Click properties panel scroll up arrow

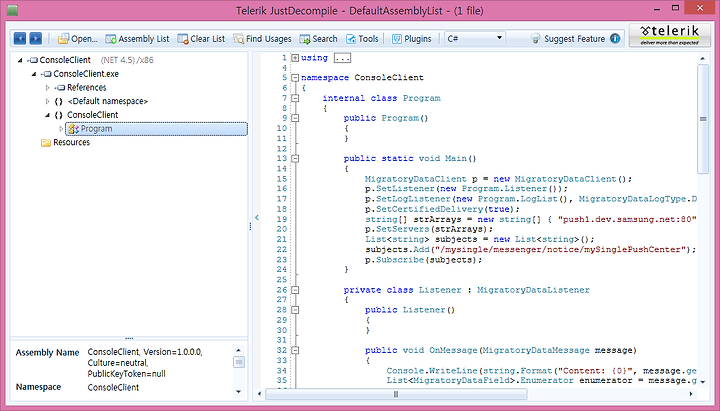point(238,350)
